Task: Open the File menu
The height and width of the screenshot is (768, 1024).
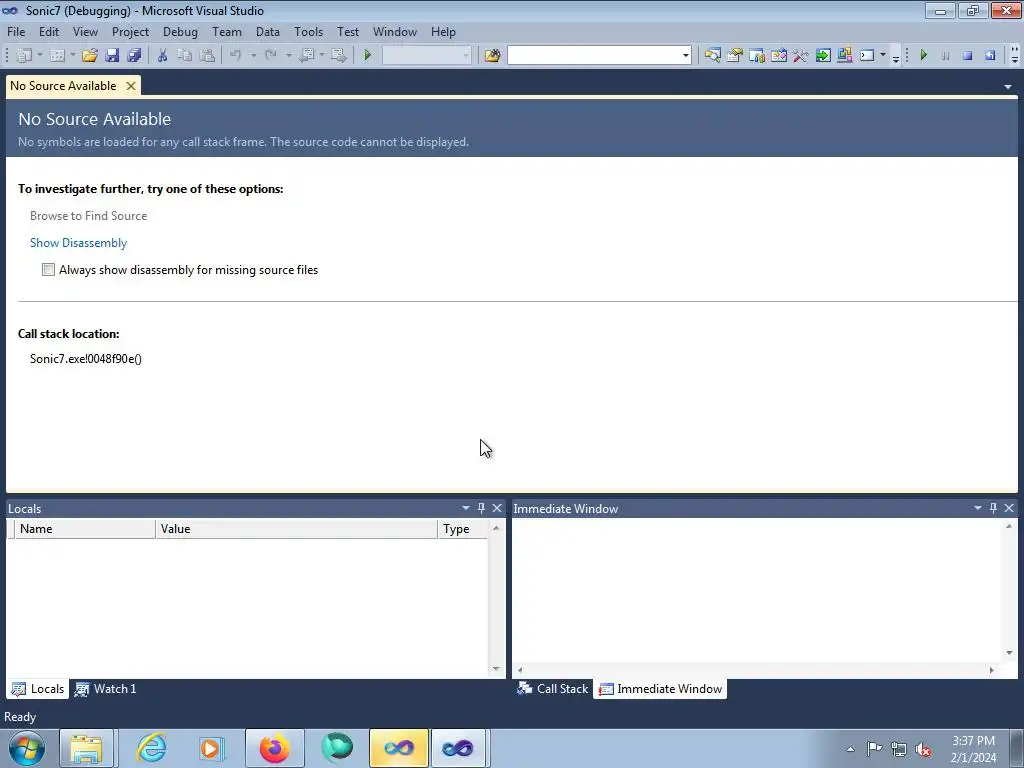Action: 16,31
